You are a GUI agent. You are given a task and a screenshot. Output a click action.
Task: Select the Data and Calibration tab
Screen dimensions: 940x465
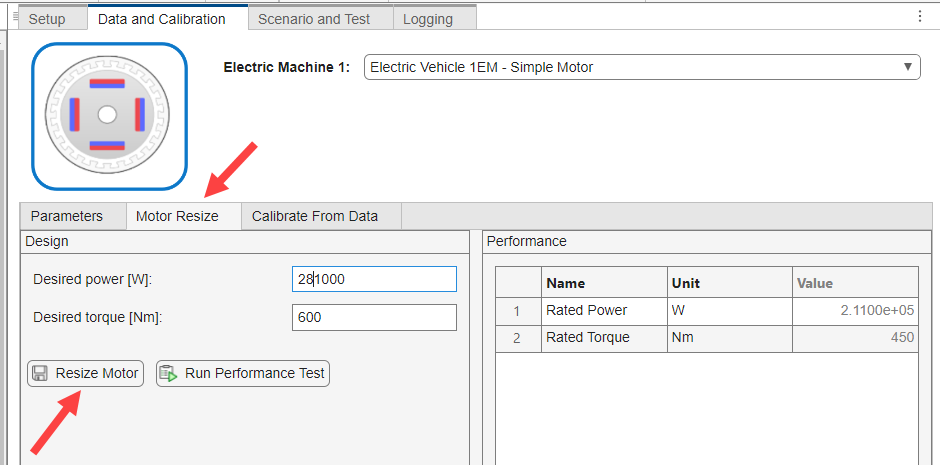click(x=161, y=18)
